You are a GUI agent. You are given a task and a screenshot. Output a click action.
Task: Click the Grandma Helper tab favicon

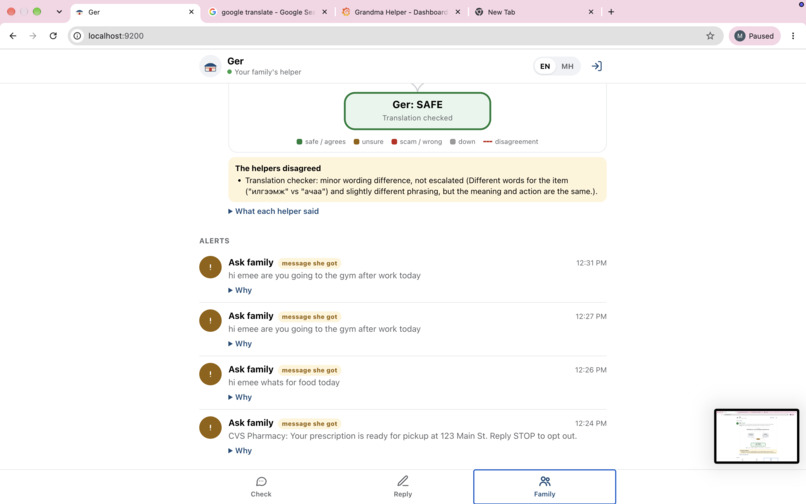(346, 12)
